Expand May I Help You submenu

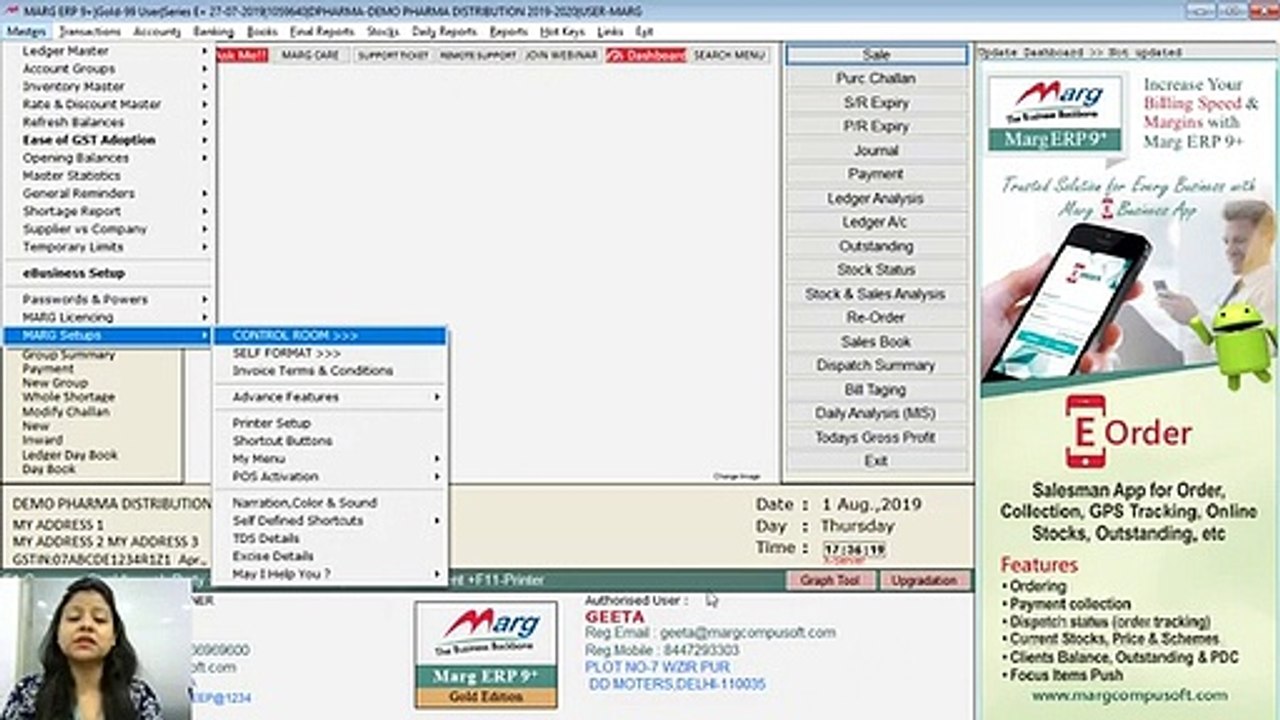330,574
